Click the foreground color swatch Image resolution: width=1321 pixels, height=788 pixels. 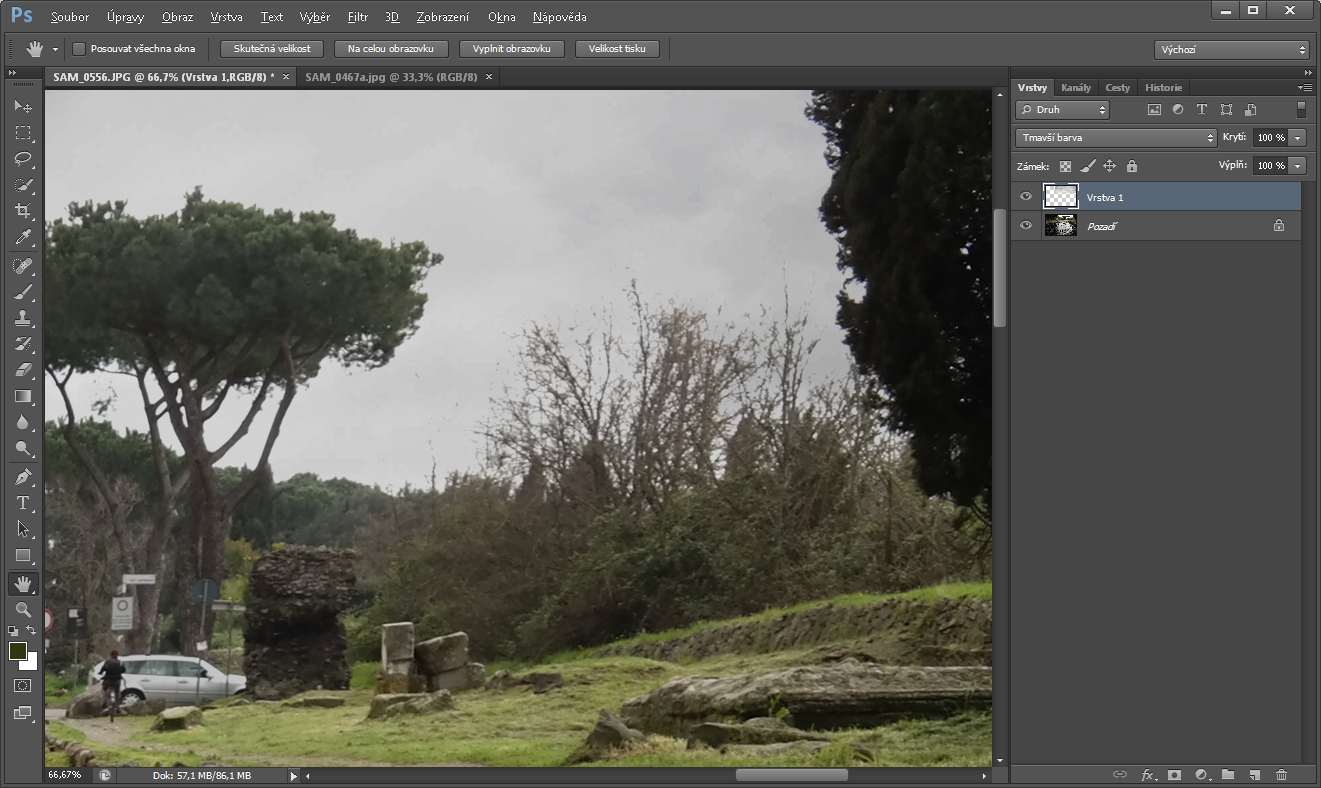click(x=18, y=651)
